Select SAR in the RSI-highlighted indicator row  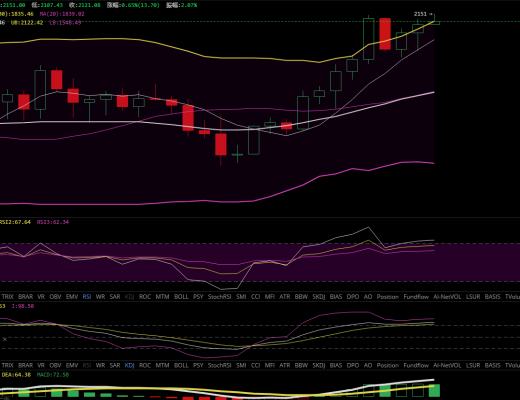tap(115, 297)
